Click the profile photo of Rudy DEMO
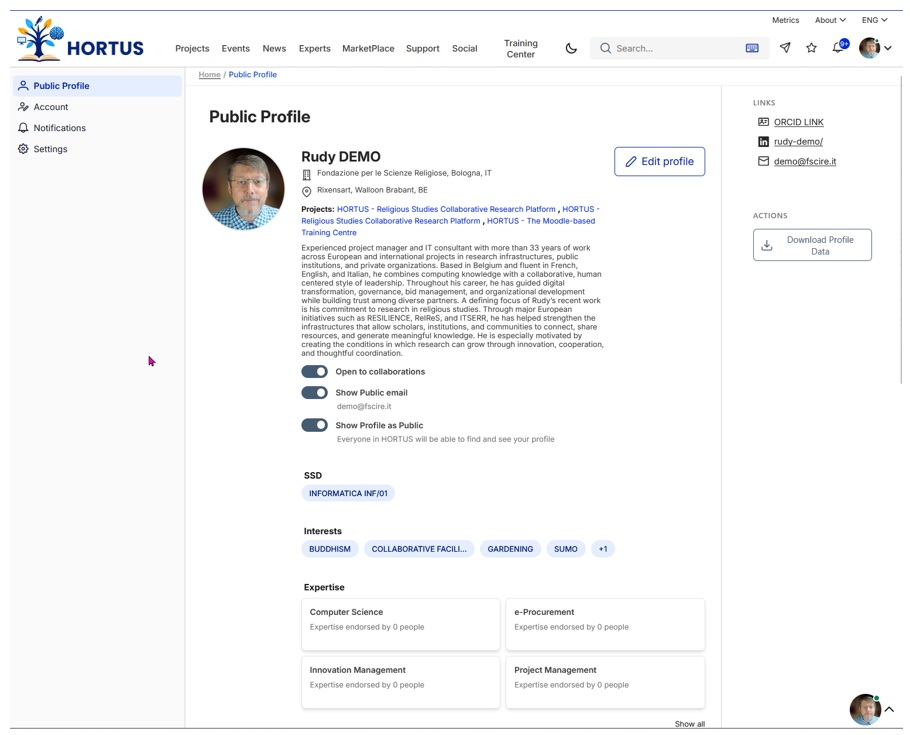The height and width of the screenshot is (735, 910). pyautogui.click(x=243, y=189)
